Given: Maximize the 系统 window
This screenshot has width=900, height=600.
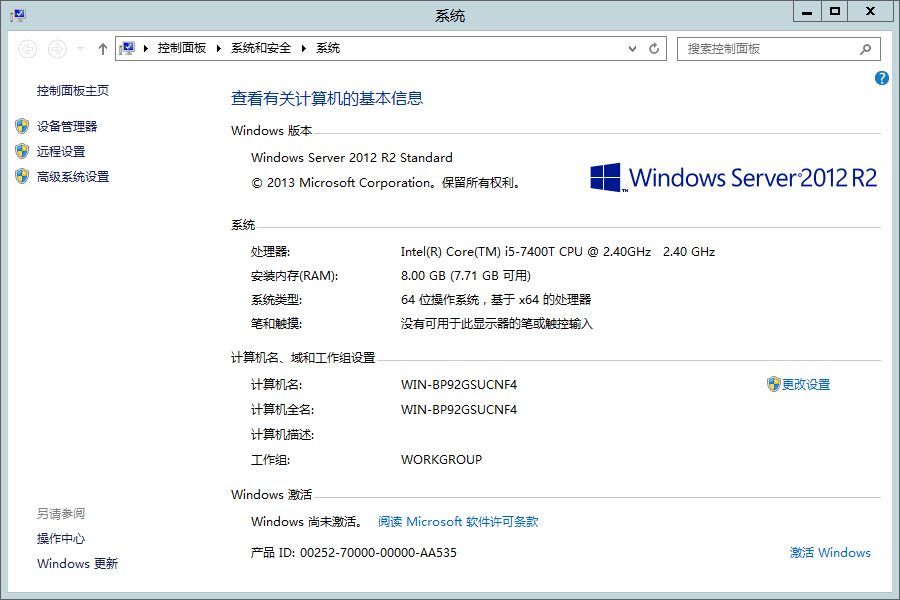Looking at the screenshot, I should (835, 11).
